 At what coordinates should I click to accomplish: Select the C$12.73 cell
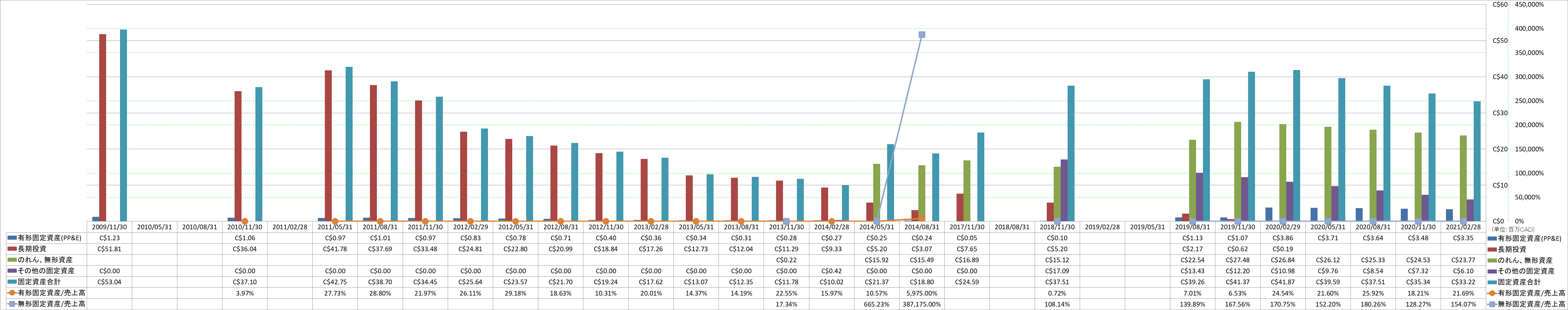(x=696, y=249)
